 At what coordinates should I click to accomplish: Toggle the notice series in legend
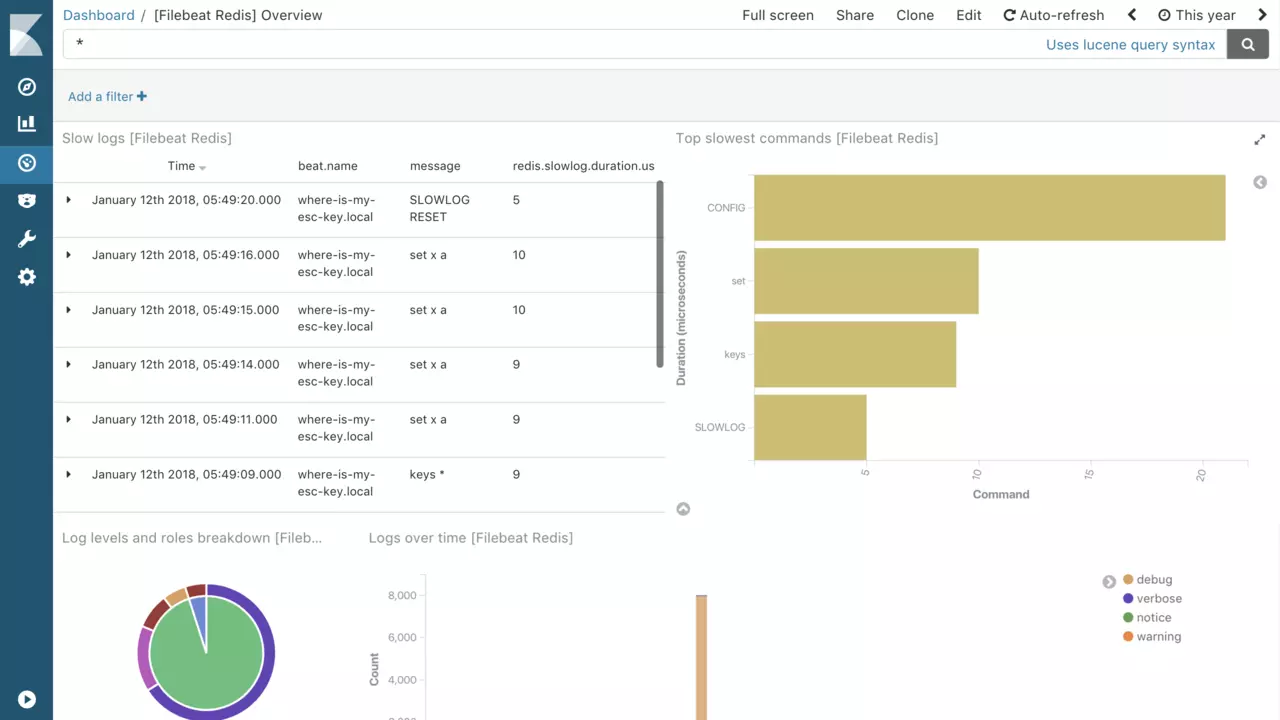tap(1153, 618)
